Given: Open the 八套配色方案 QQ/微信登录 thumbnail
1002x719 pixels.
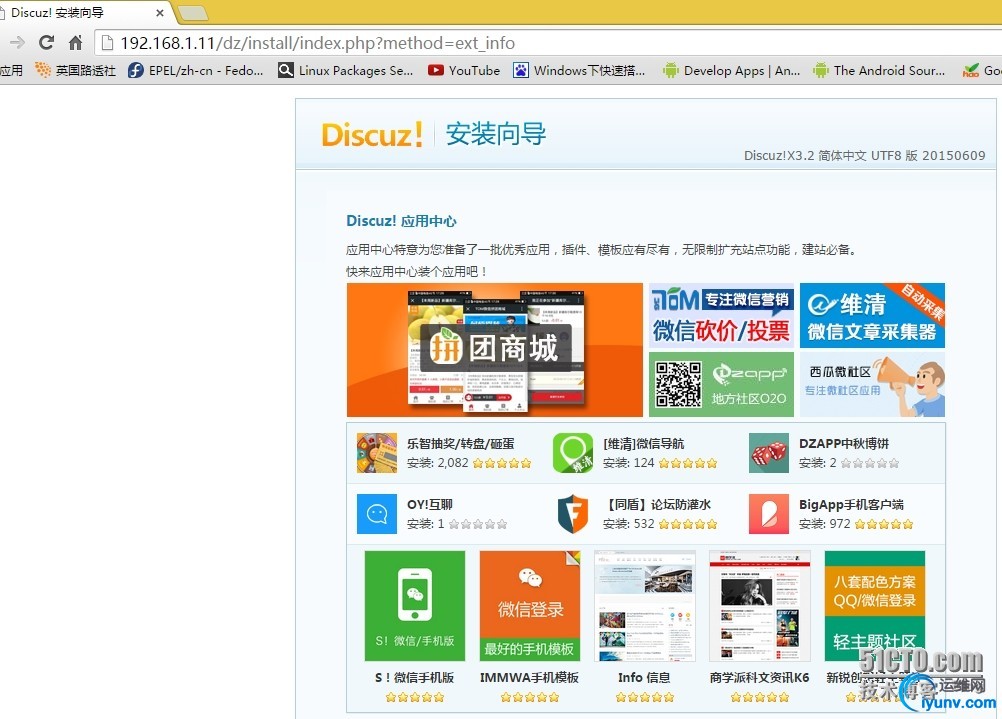Looking at the screenshot, I should [875, 606].
